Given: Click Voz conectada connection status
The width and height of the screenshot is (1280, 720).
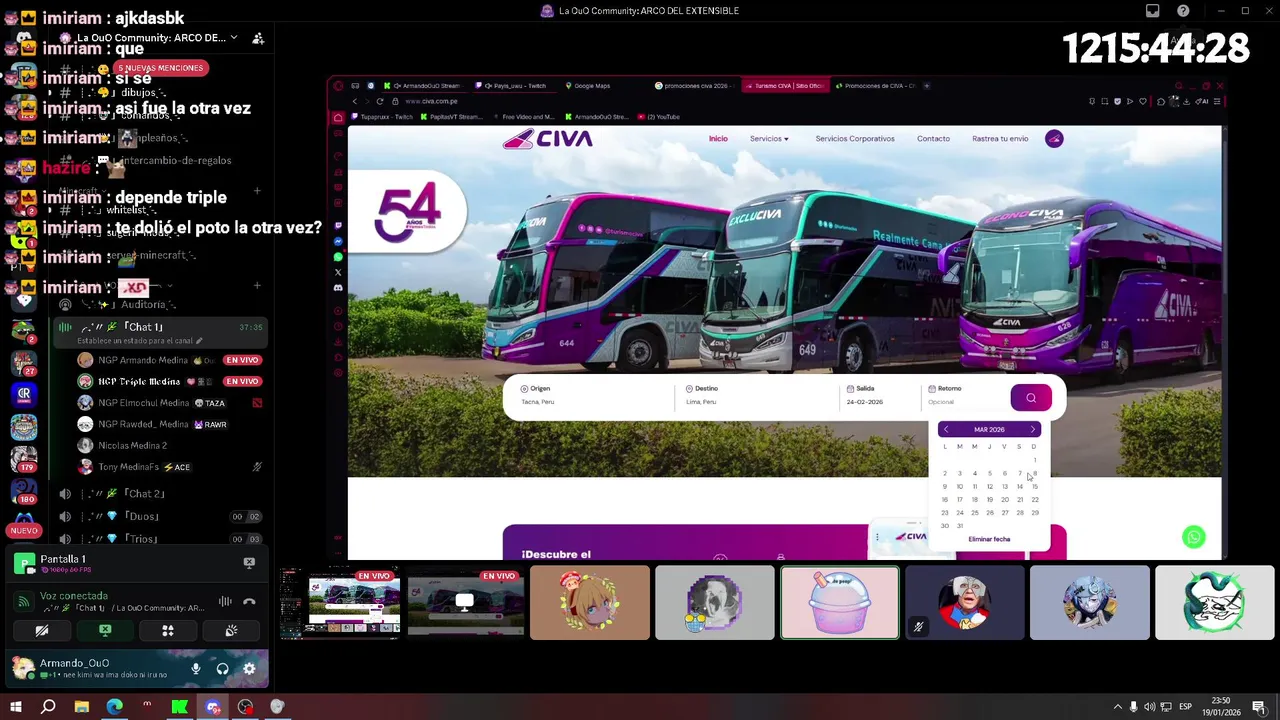Looking at the screenshot, I should (x=74, y=596).
